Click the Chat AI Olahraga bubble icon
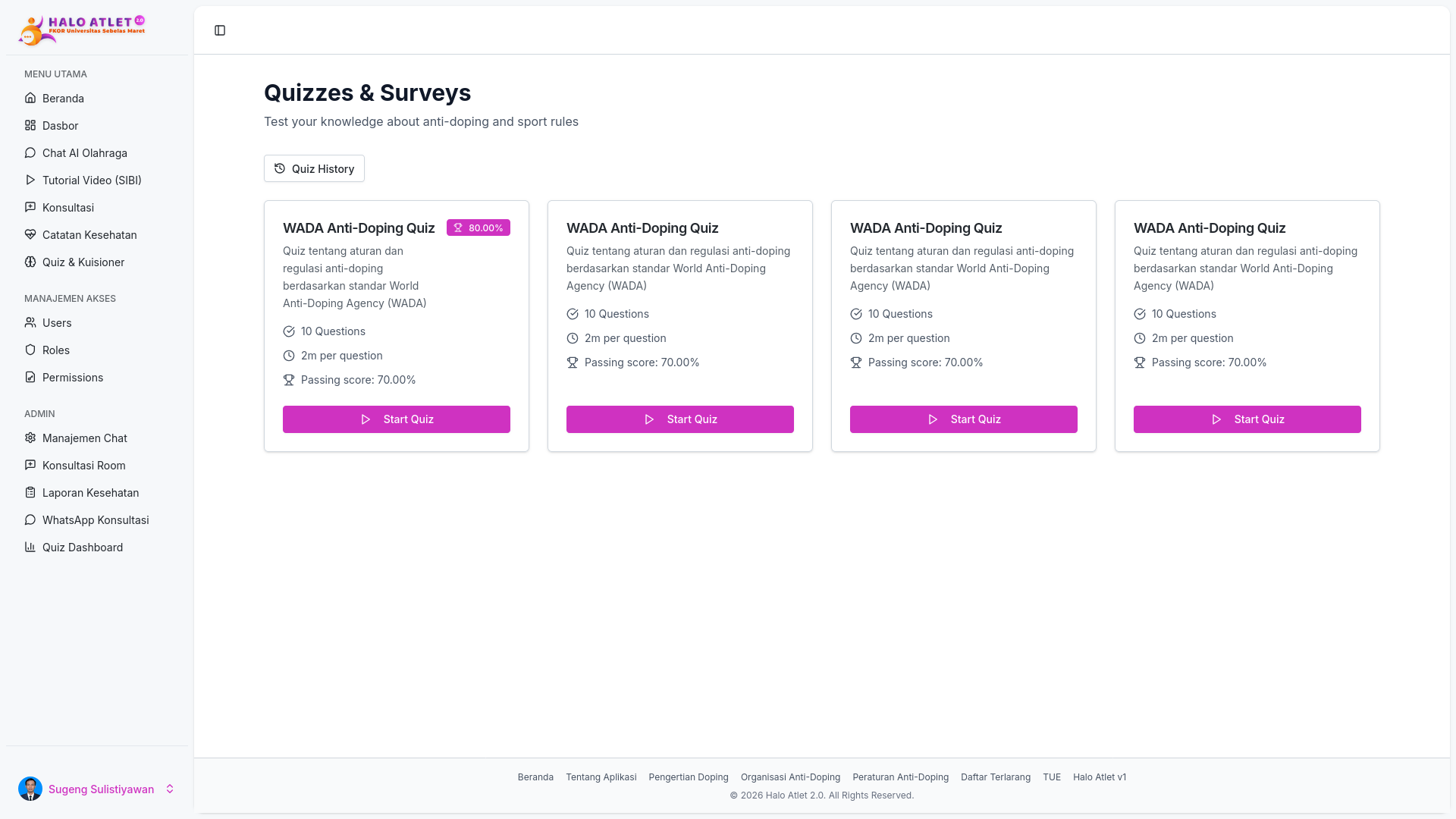The width and height of the screenshot is (1456, 819). click(x=30, y=152)
